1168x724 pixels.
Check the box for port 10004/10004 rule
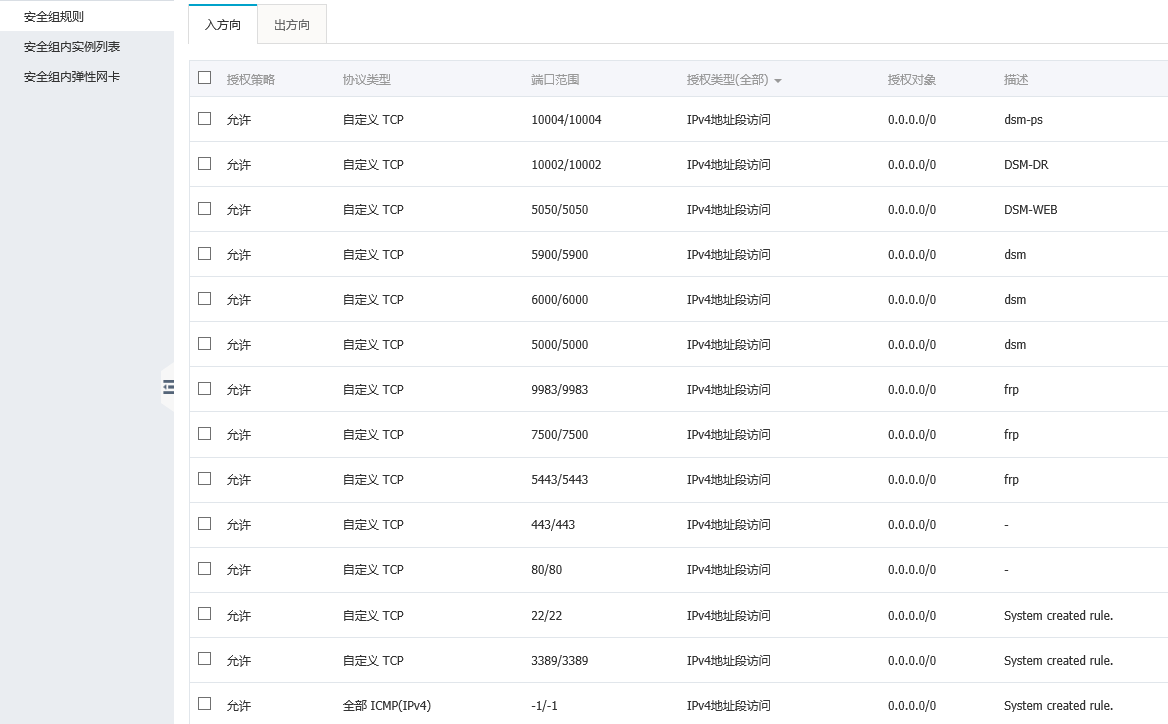(x=205, y=118)
